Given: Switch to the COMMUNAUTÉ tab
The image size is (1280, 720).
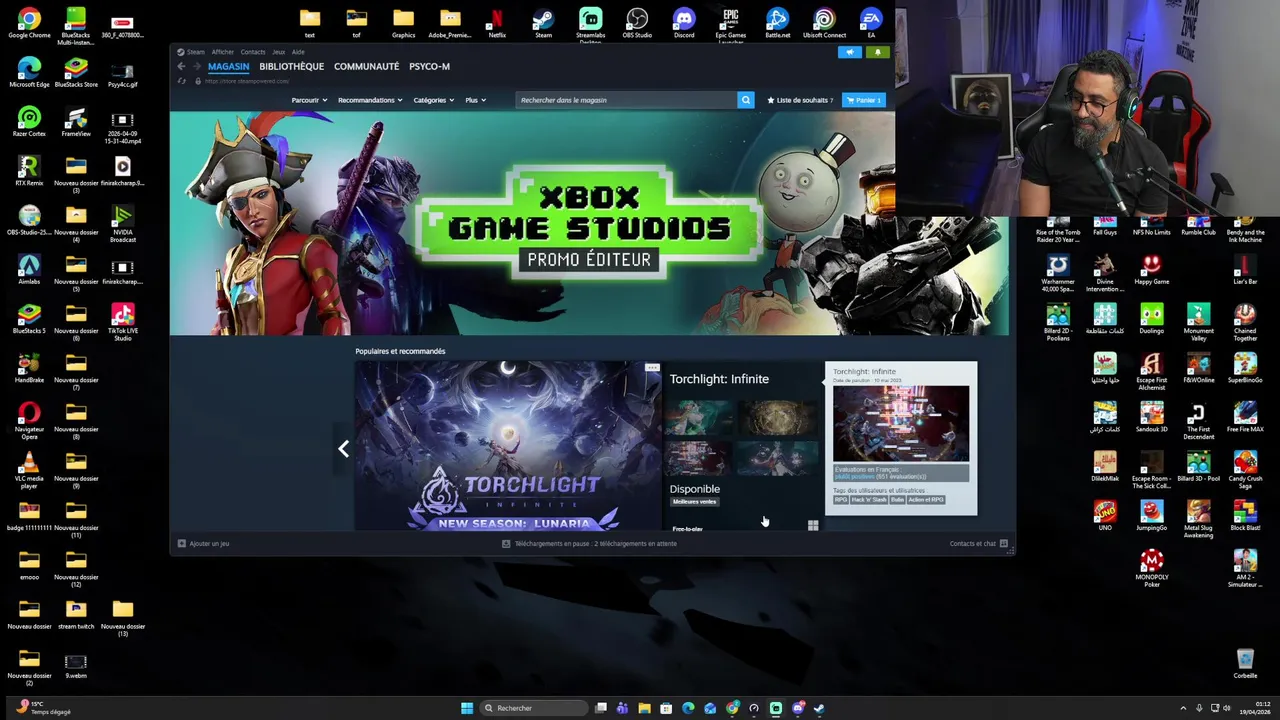Looking at the screenshot, I should click(366, 67).
